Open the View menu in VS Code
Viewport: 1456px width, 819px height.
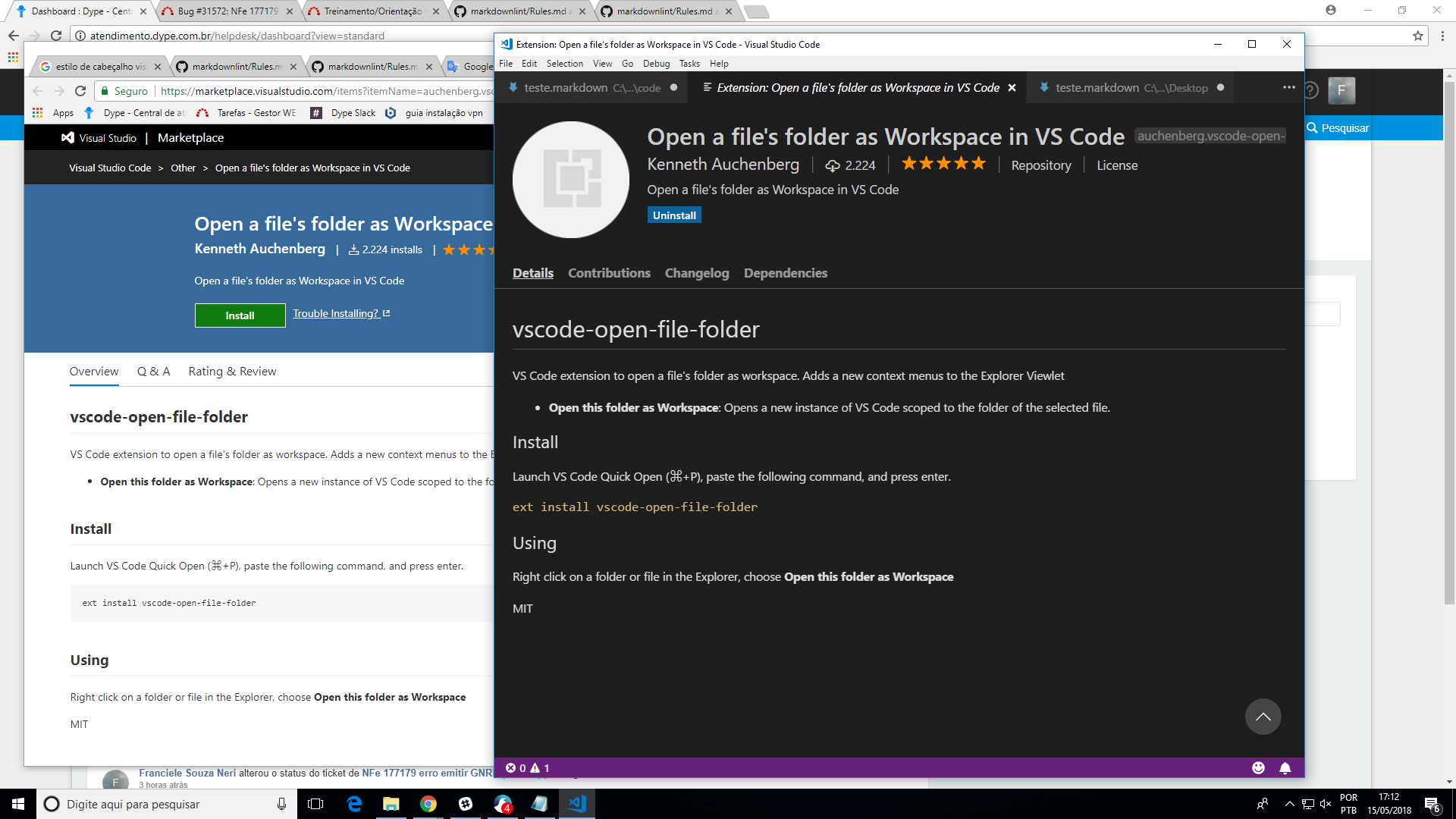point(603,64)
